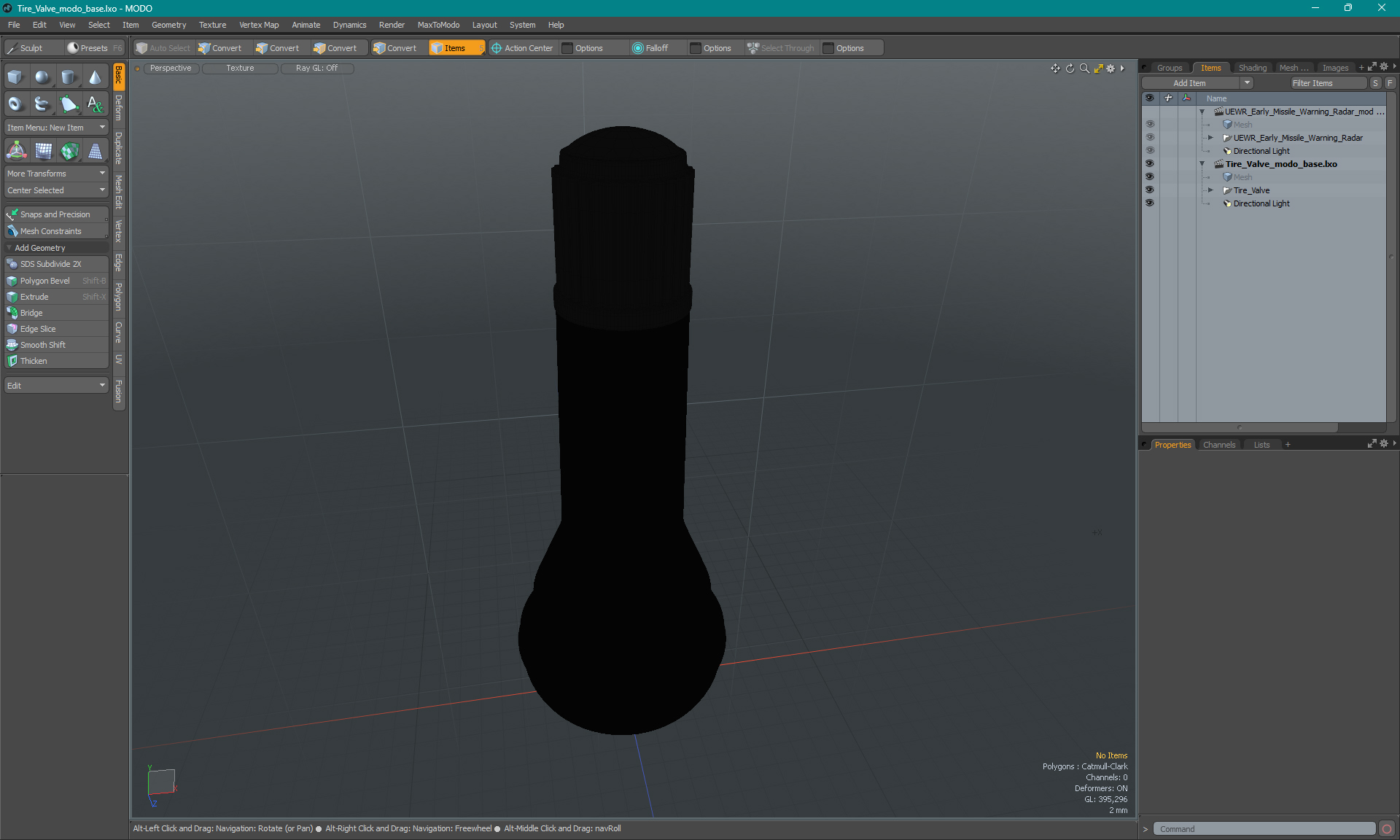Open the Geometry menu
This screenshot has width=1400, height=840.
168,25
